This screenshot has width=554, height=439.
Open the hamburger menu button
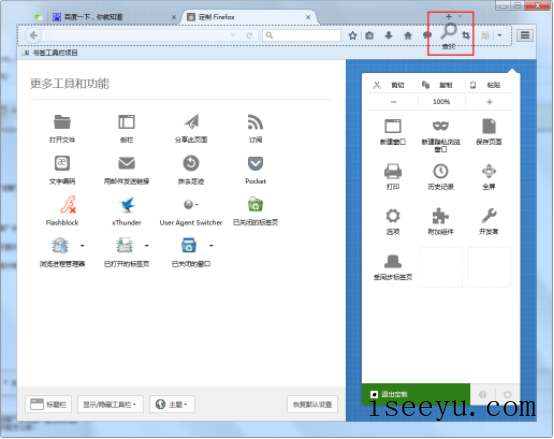click(x=525, y=35)
